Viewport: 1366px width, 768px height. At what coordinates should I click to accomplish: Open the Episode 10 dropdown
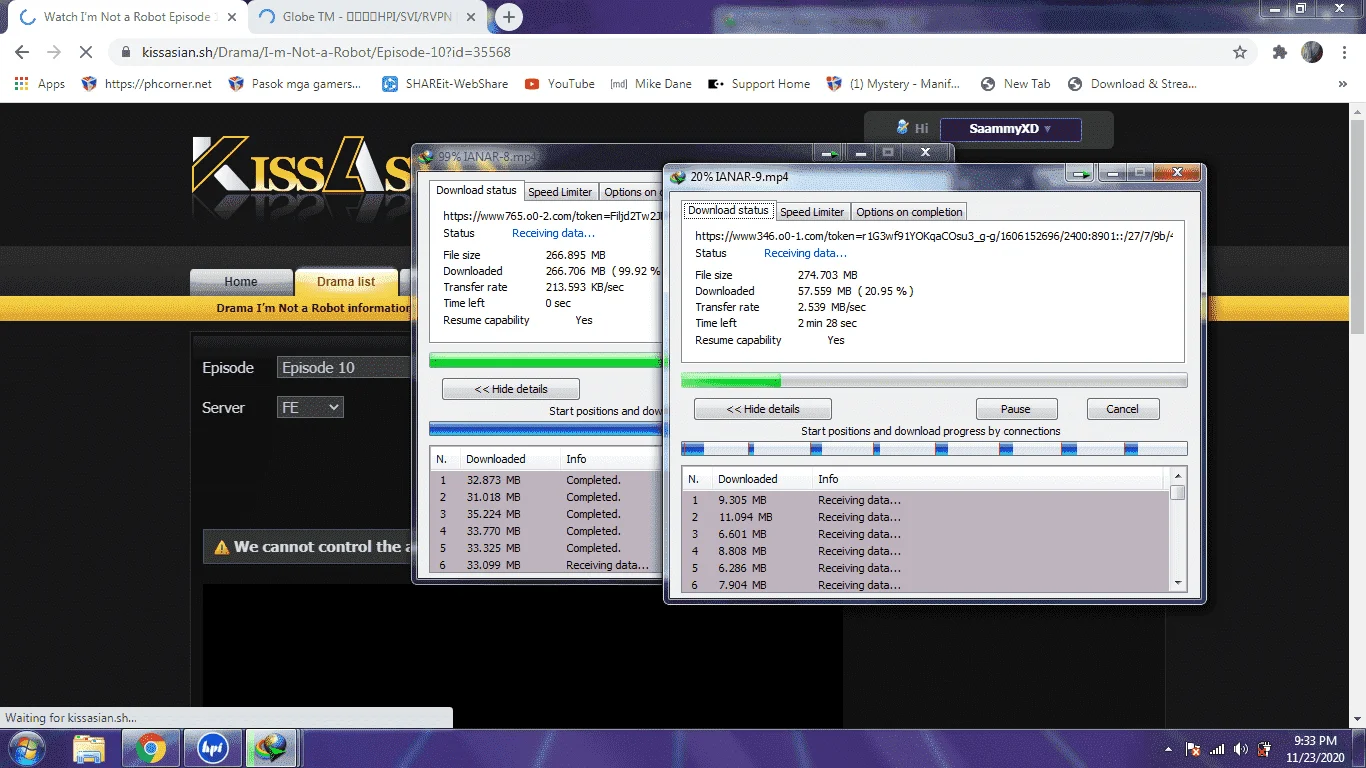pyautogui.click(x=344, y=367)
